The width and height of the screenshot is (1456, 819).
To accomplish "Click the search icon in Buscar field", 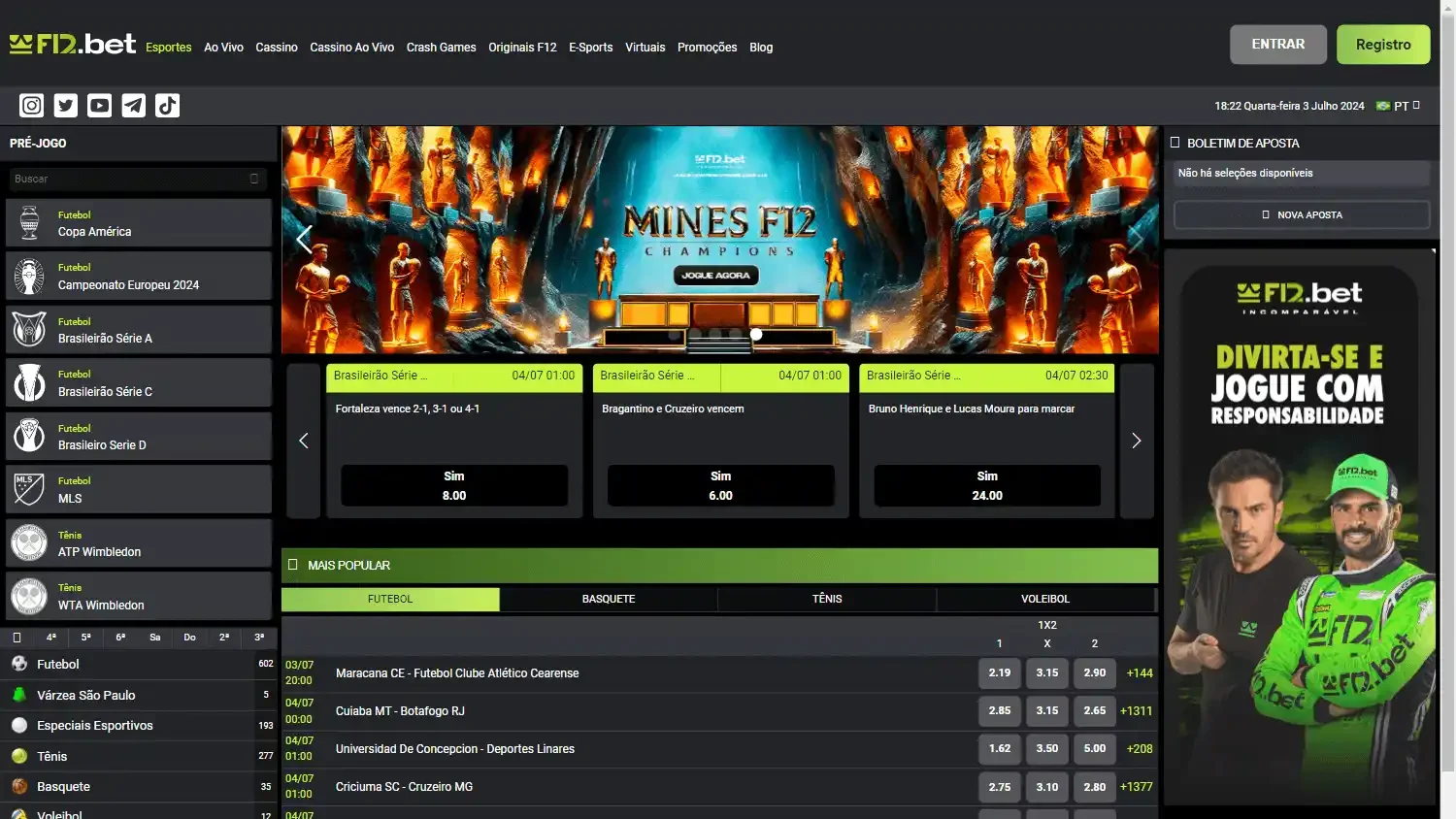I will coord(254,179).
